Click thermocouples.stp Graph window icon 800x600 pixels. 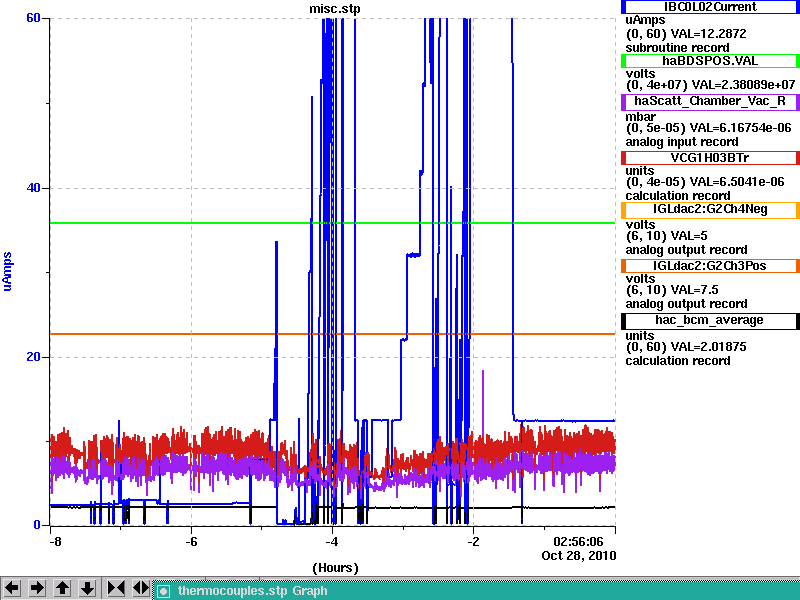[163, 591]
